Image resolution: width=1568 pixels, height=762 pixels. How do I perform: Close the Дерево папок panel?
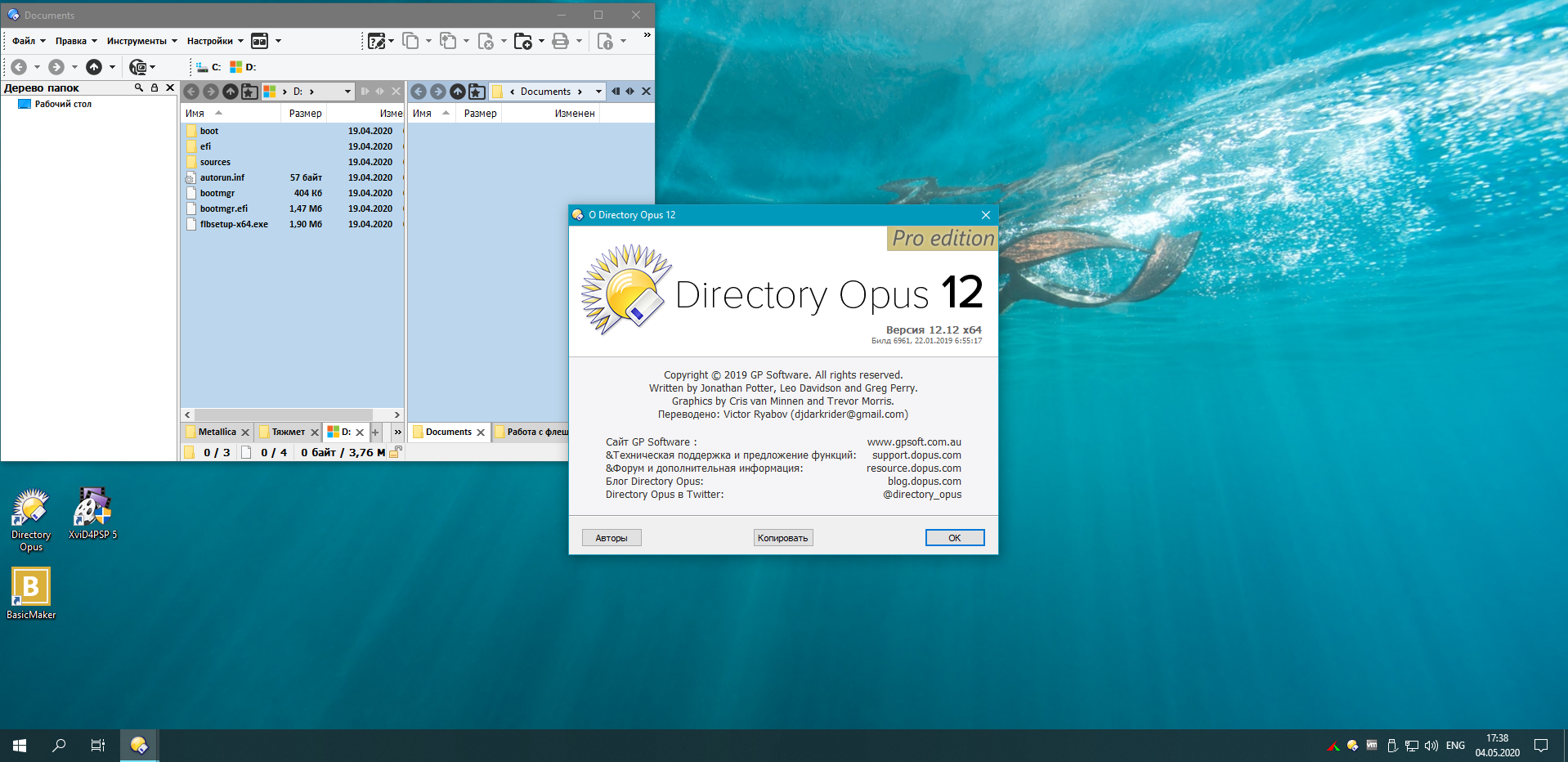click(170, 87)
